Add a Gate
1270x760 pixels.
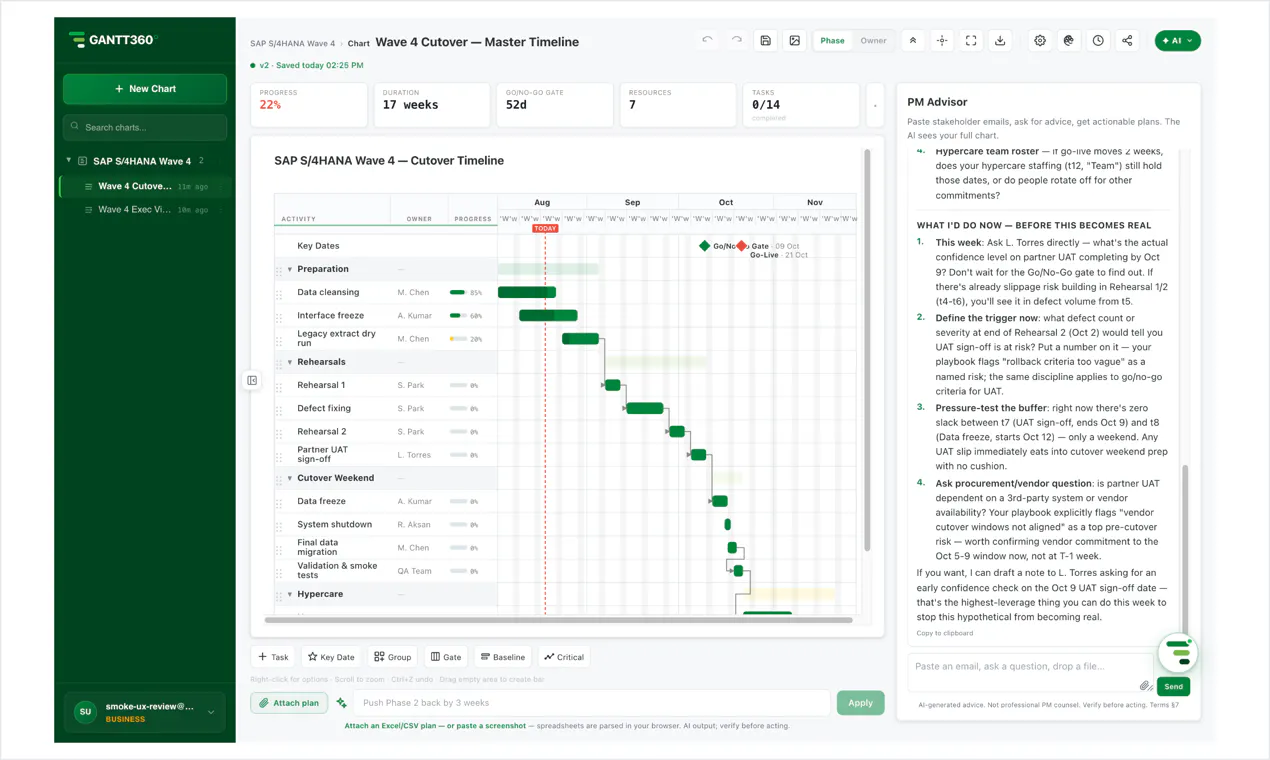coord(446,657)
